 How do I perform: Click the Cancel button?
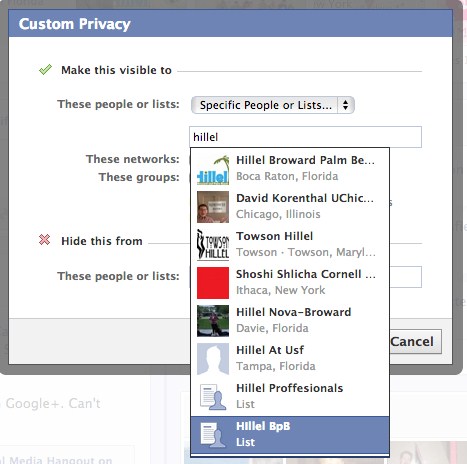coord(415,342)
